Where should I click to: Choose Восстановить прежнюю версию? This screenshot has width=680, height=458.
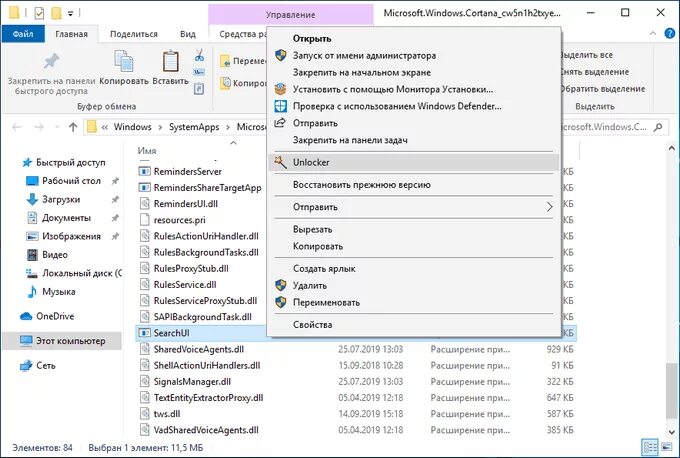click(414, 185)
